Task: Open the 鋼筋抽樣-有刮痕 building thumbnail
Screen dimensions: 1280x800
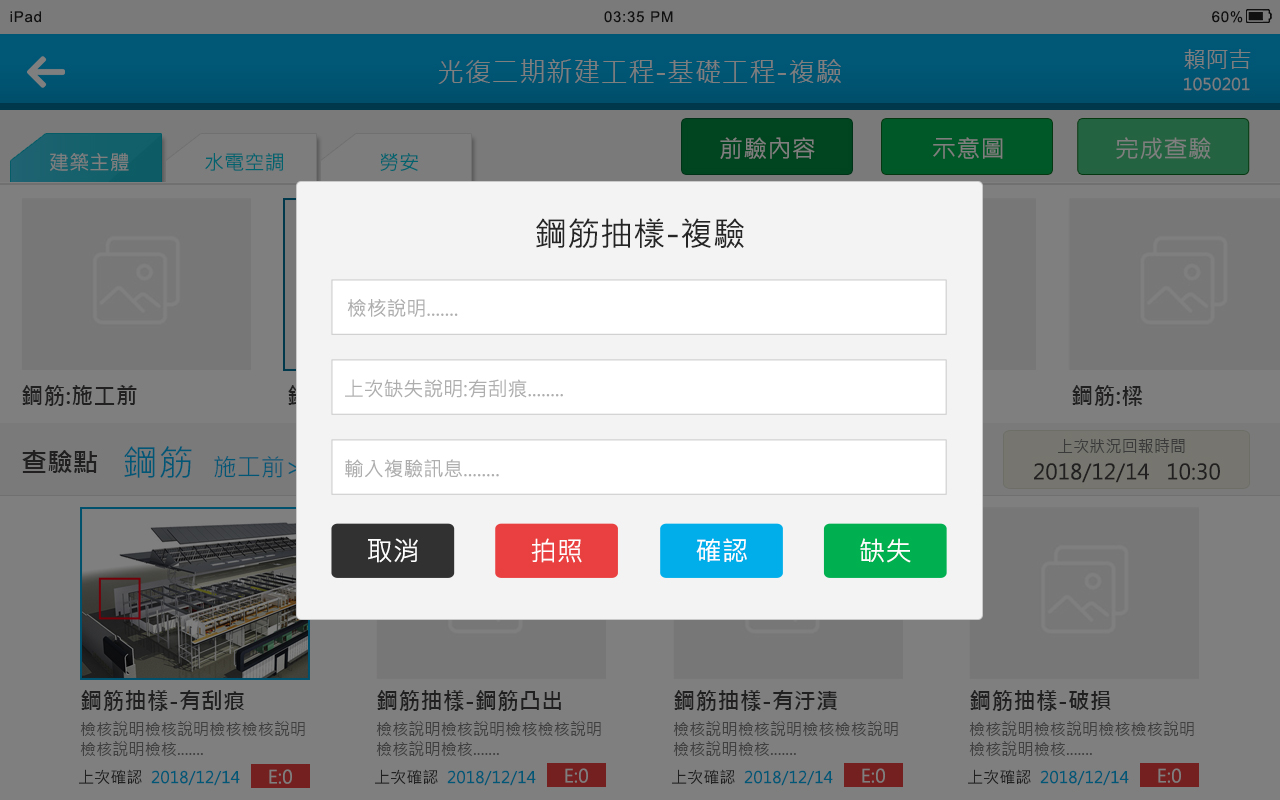Action: point(195,594)
